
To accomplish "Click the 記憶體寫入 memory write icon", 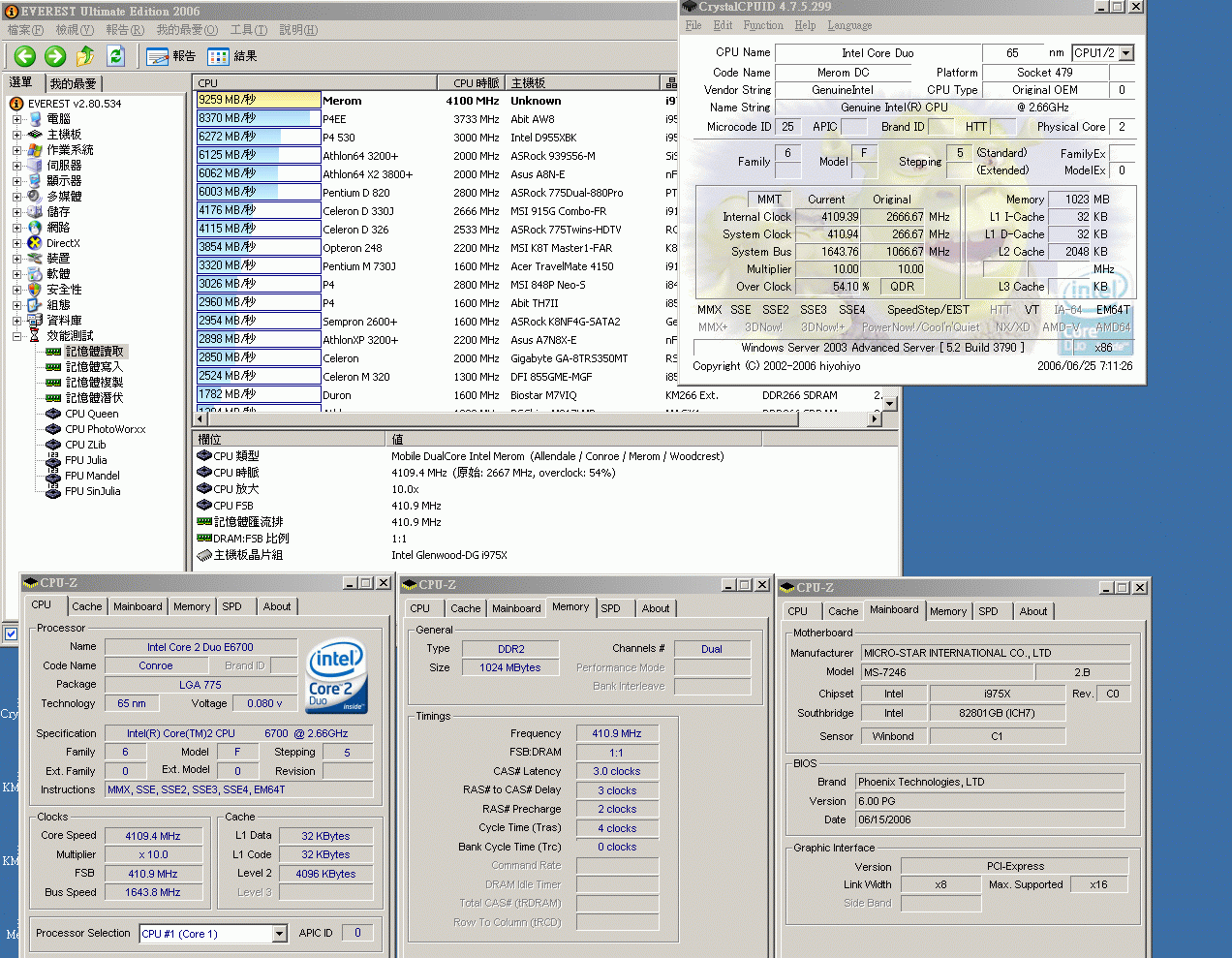I will pos(53,367).
